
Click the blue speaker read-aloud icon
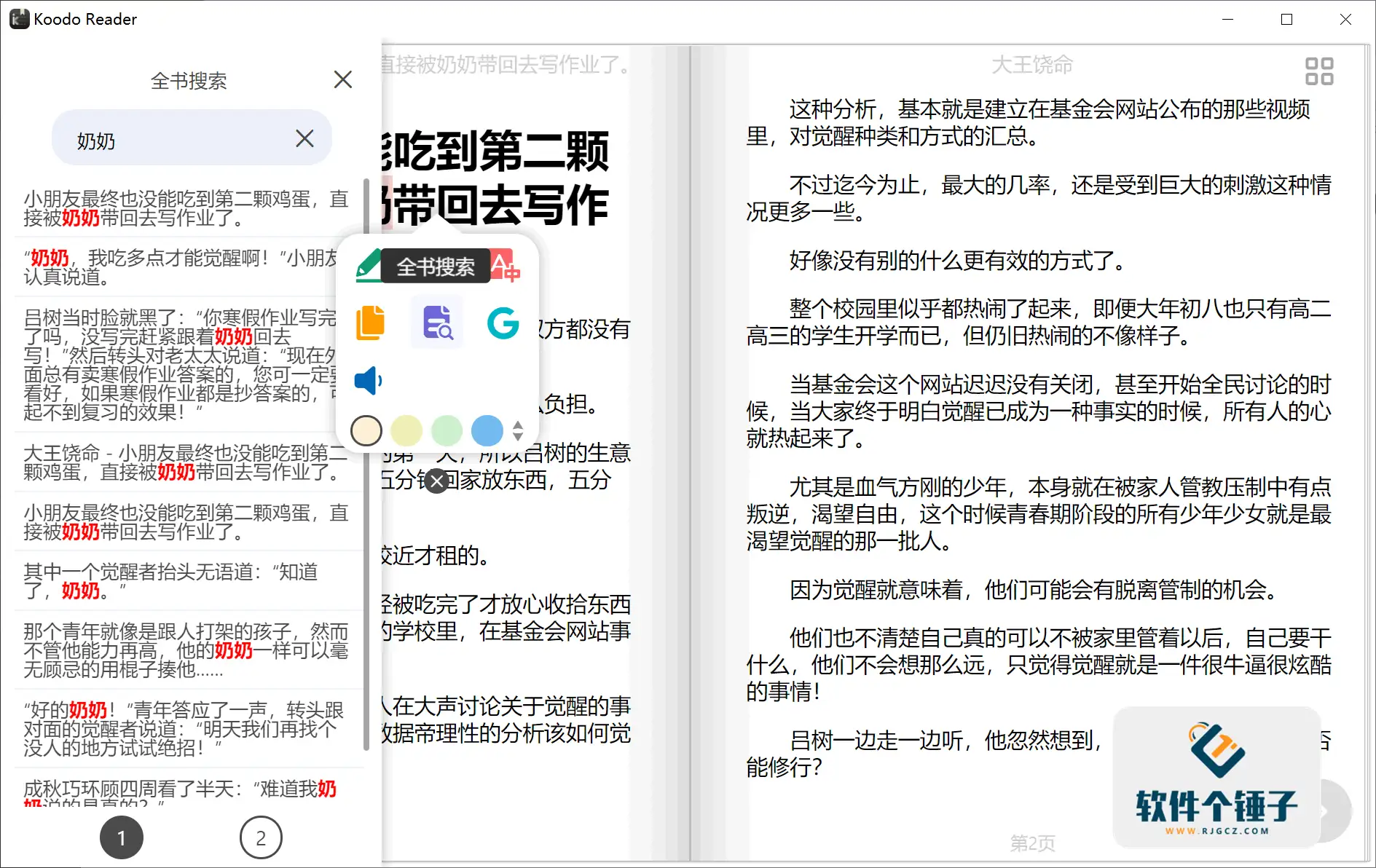(x=369, y=380)
